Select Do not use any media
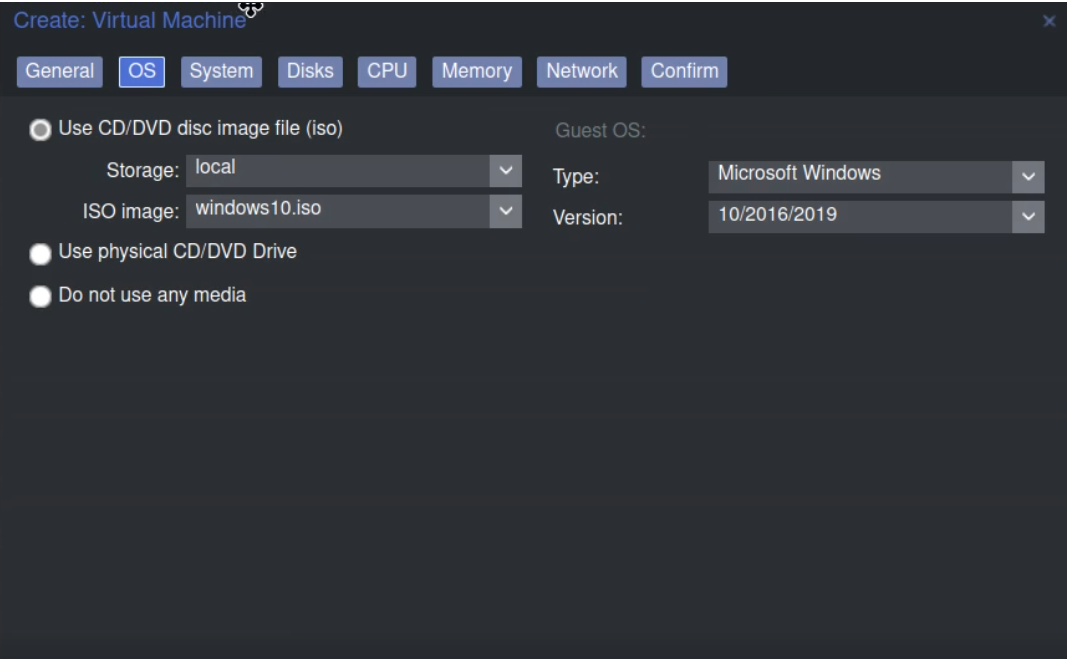 [x=40, y=297]
